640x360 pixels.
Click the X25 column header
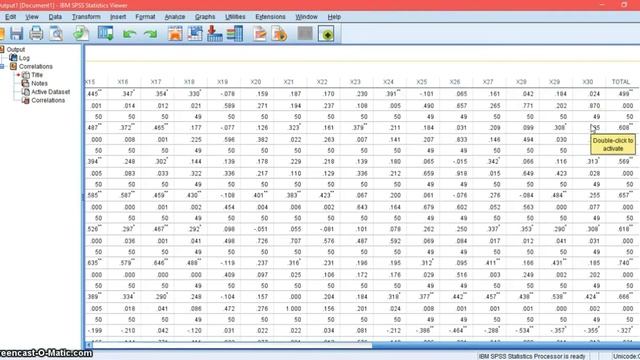(422, 82)
